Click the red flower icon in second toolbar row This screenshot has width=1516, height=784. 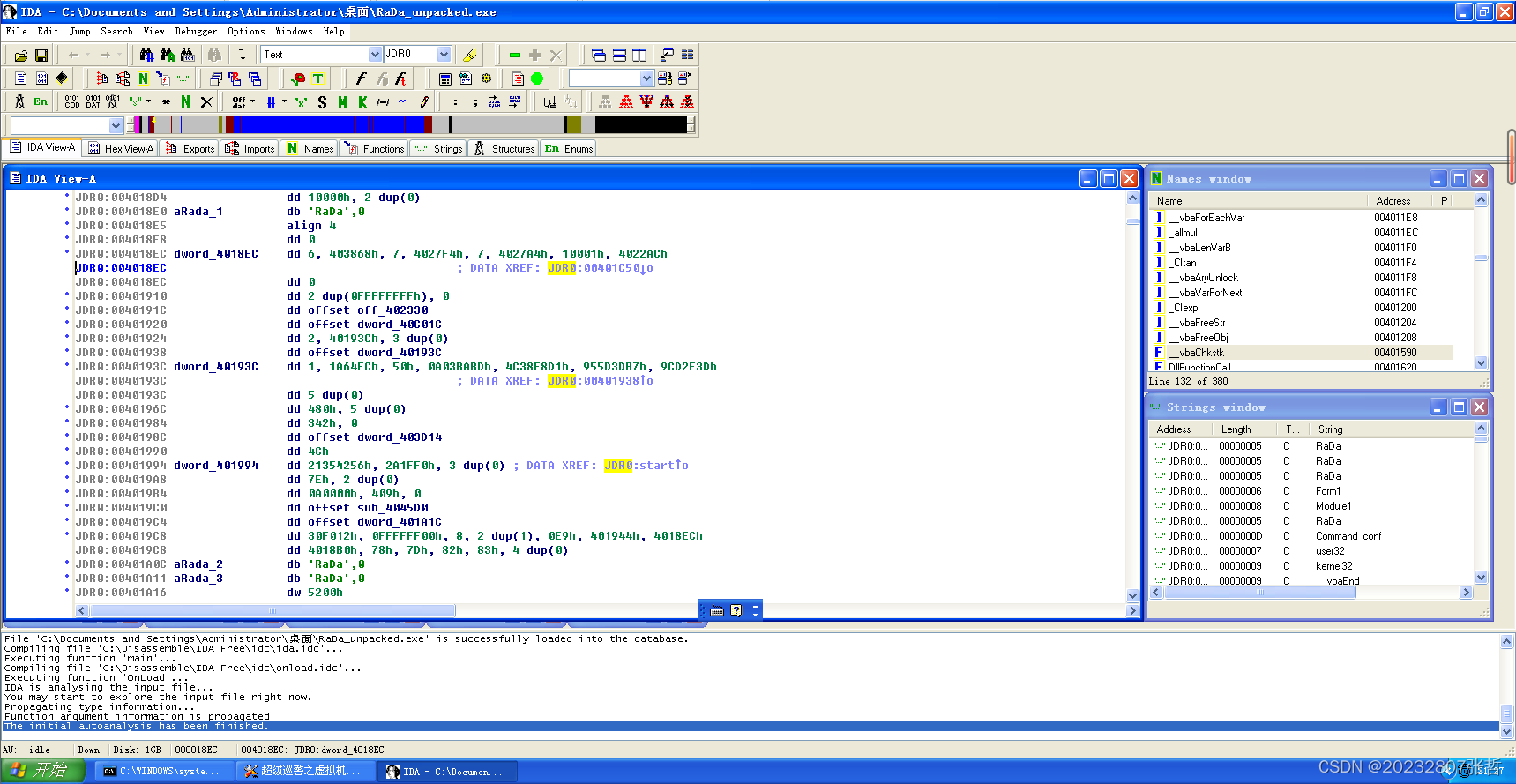click(x=298, y=78)
